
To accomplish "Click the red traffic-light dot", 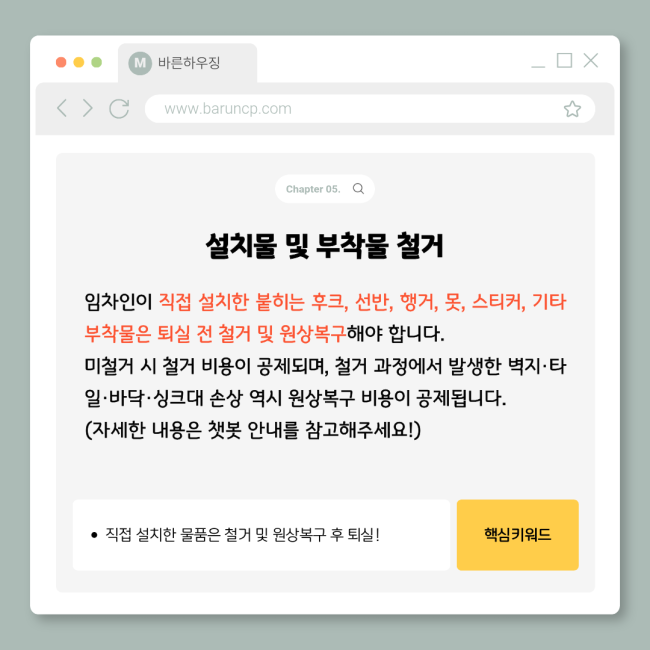I will click(61, 62).
